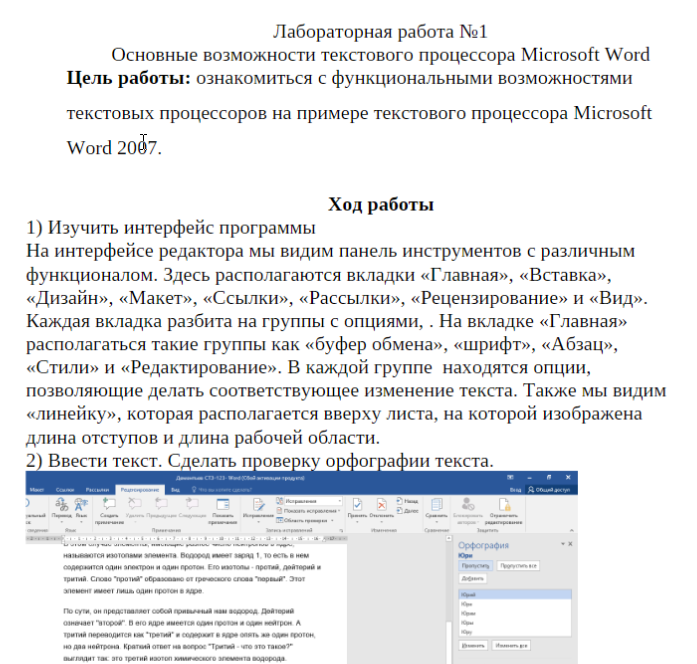Click the Создать примечание comment icon
Screen dimensions: 697x664
(109, 504)
